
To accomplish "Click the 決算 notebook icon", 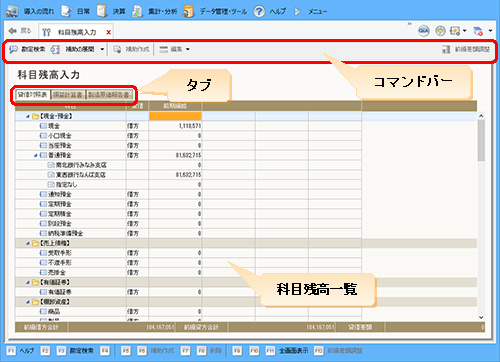I will (102, 11).
